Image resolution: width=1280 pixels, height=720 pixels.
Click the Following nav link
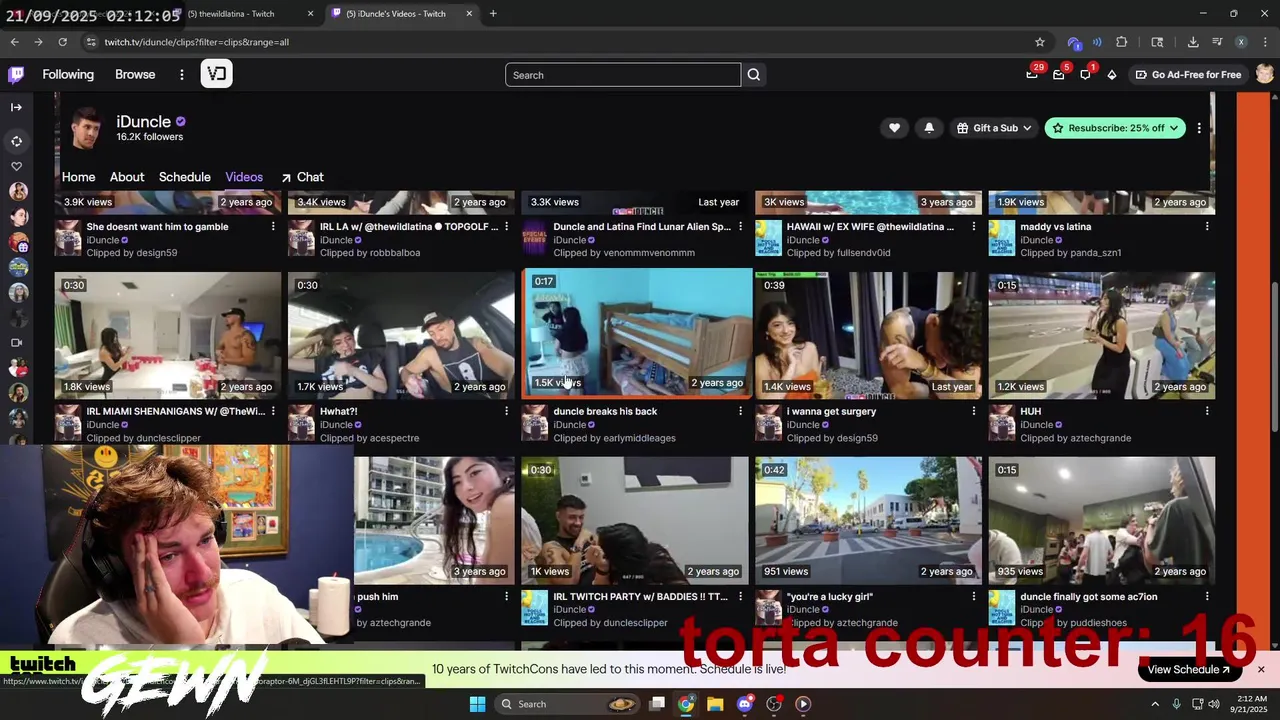point(68,74)
